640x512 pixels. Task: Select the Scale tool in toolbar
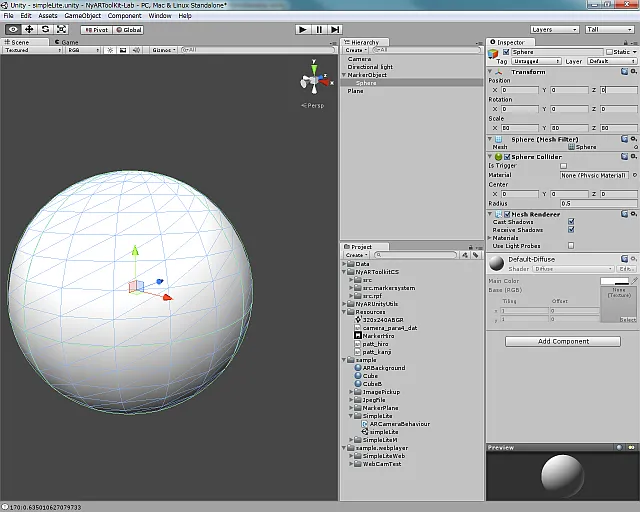coord(61,29)
